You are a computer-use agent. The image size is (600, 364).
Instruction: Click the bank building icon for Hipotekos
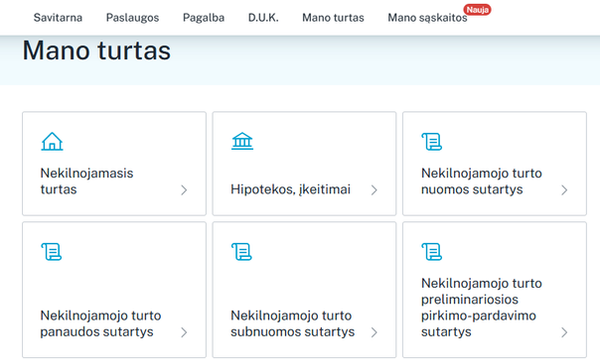click(x=242, y=141)
